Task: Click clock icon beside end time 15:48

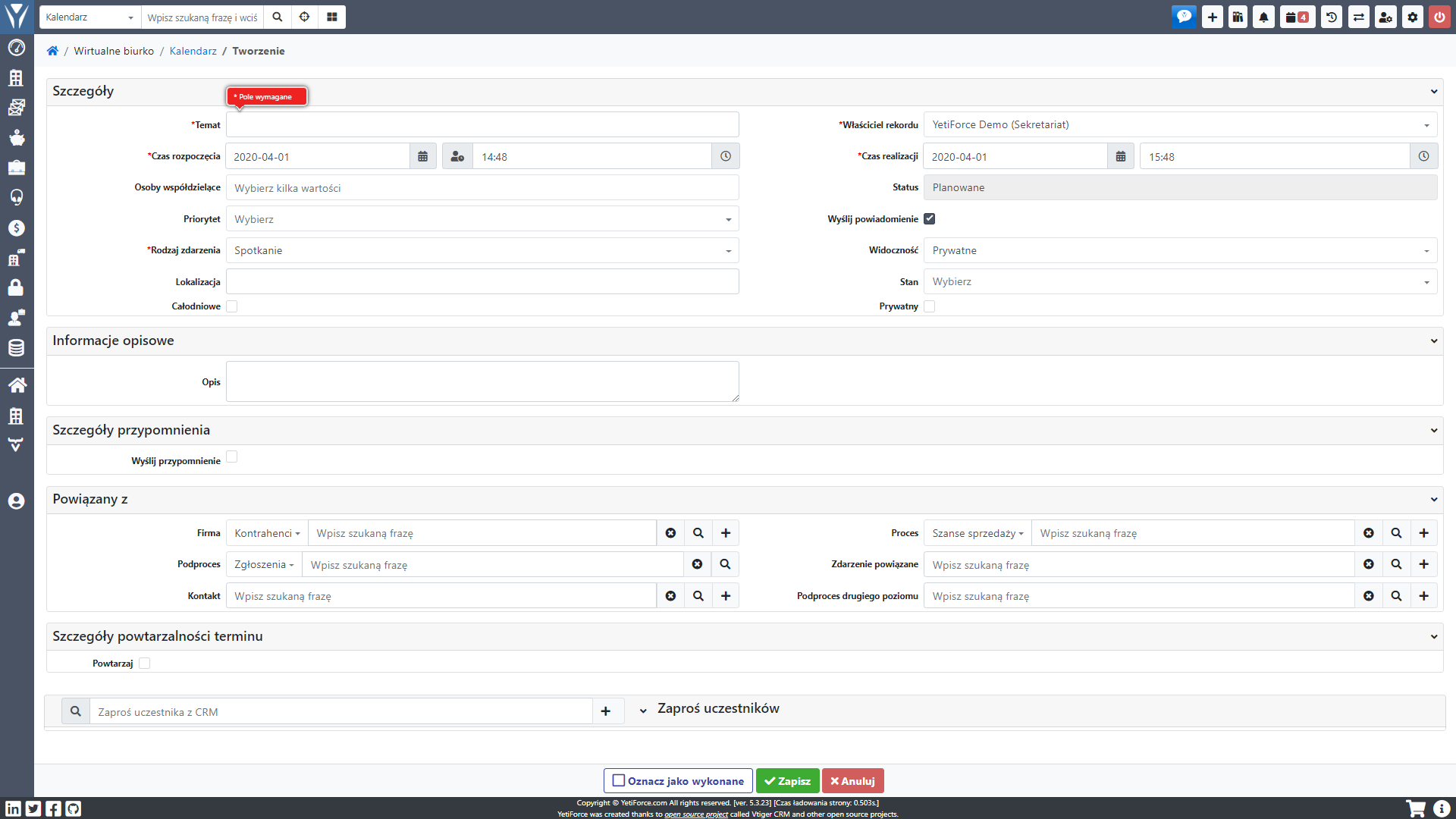Action: coord(1424,156)
